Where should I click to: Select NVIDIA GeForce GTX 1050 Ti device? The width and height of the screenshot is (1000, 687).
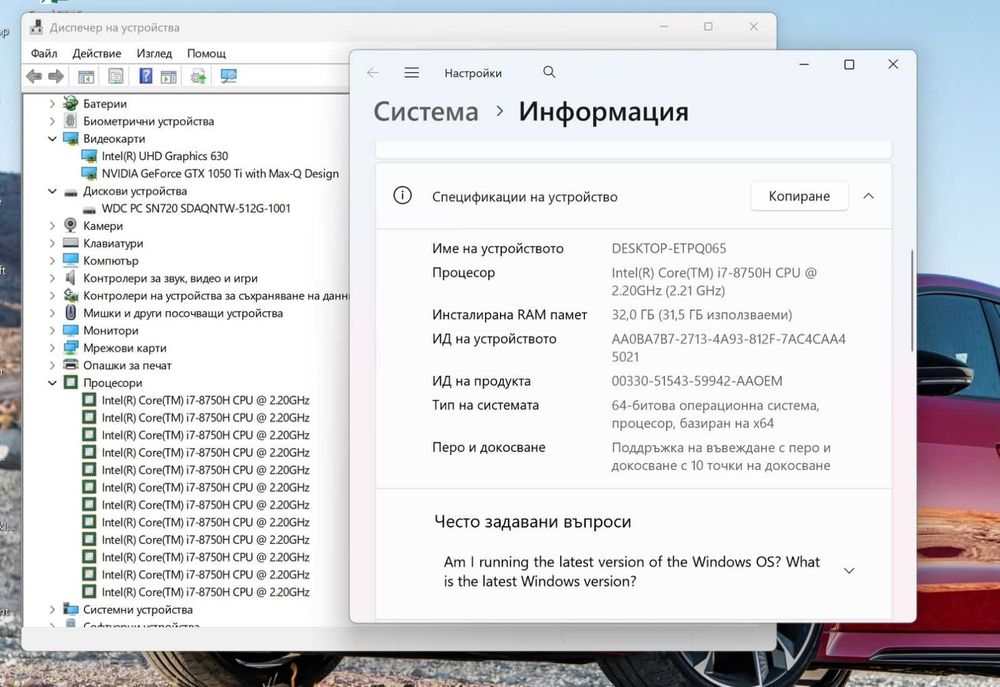[x=220, y=173]
